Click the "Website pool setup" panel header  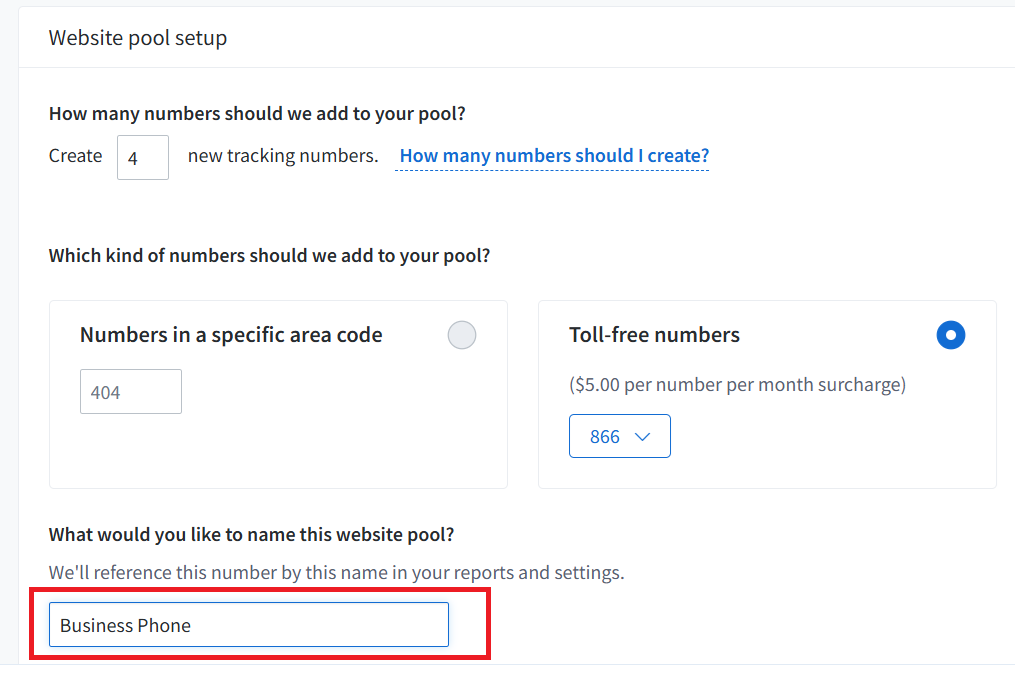(x=138, y=38)
